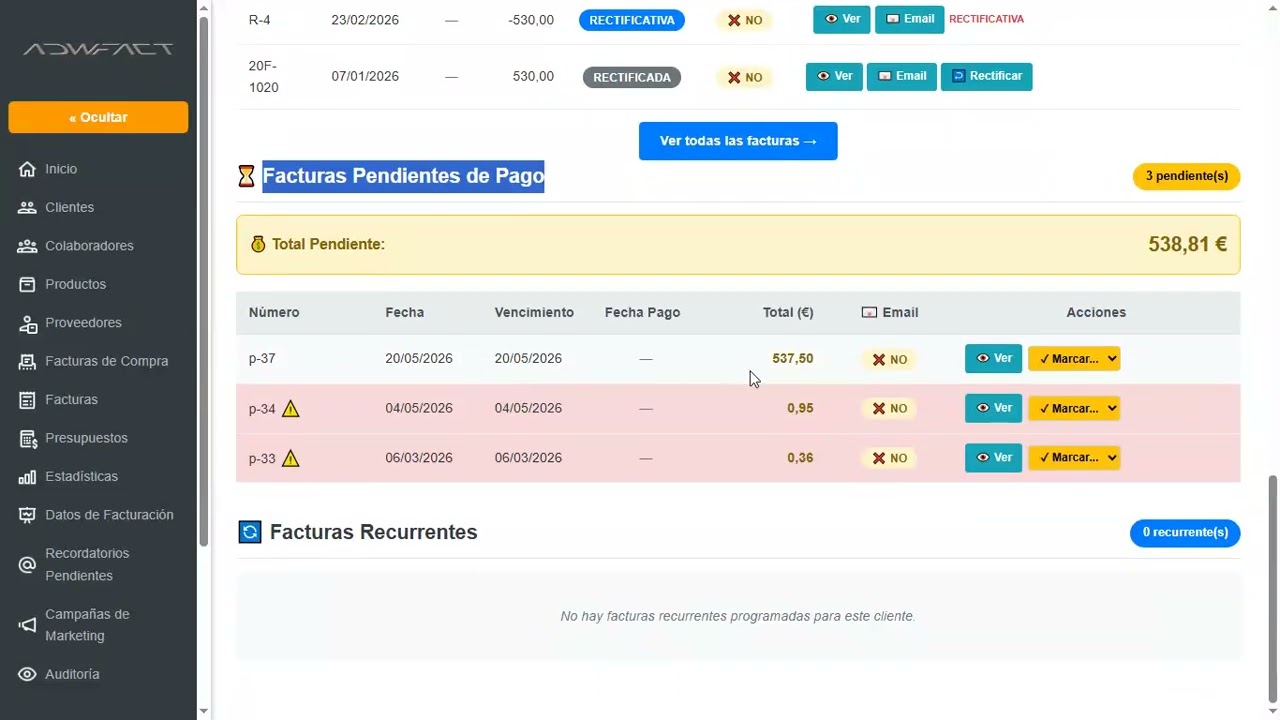Navigate to Estadísticas page

point(81,477)
